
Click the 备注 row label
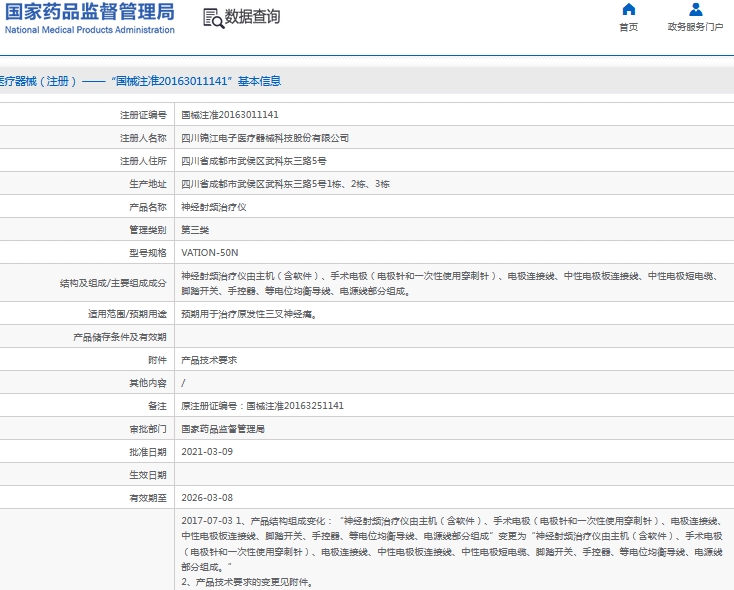coord(157,406)
